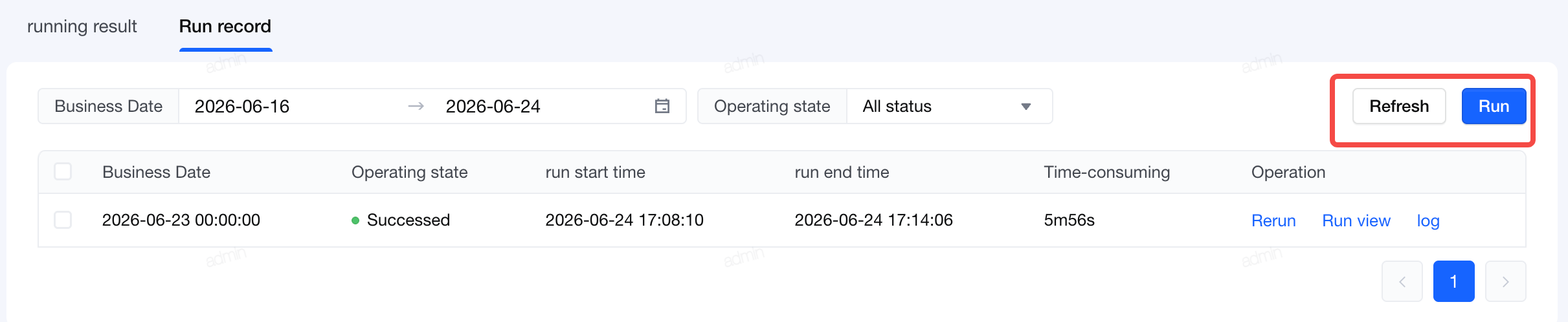
Task: Click the arrow between start and end dates
Action: tap(416, 106)
